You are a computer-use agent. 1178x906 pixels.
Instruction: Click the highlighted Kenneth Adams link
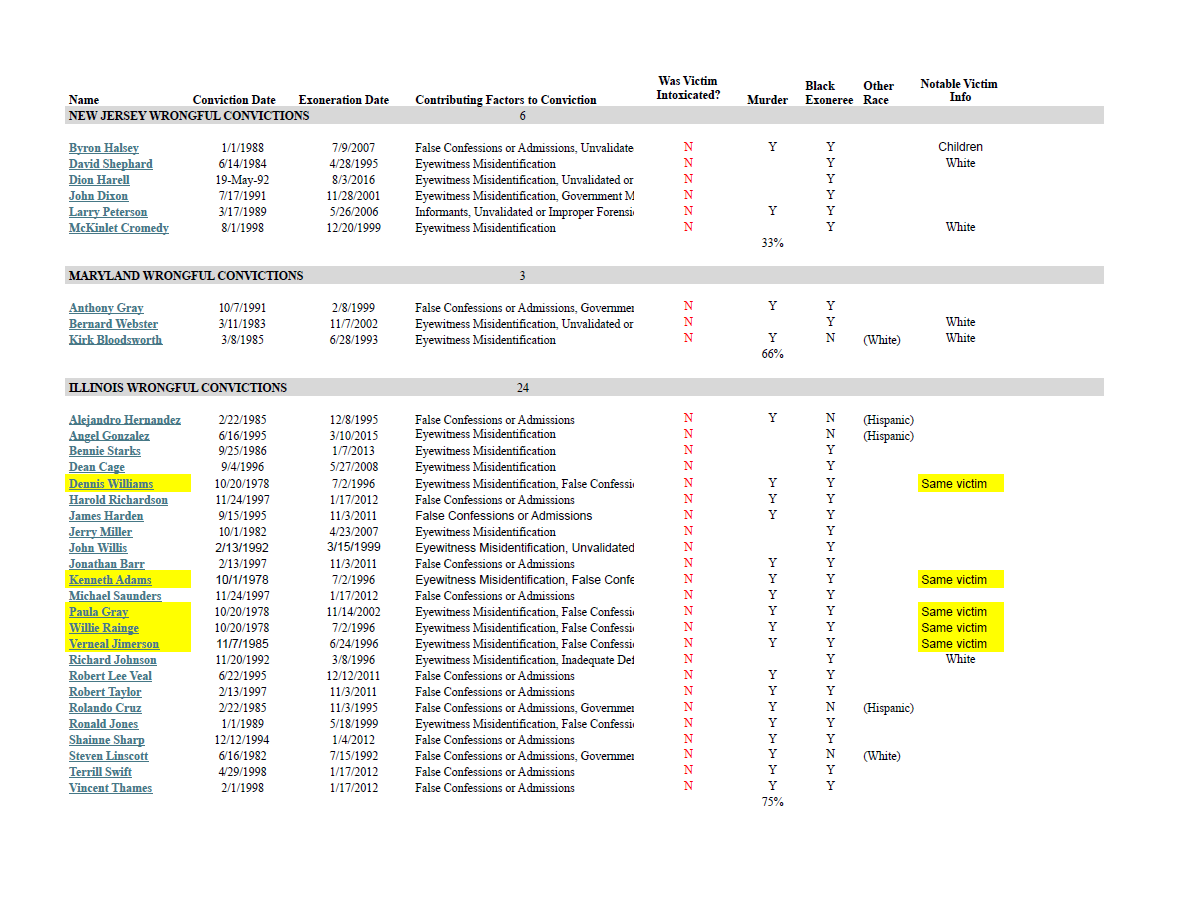(x=110, y=580)
